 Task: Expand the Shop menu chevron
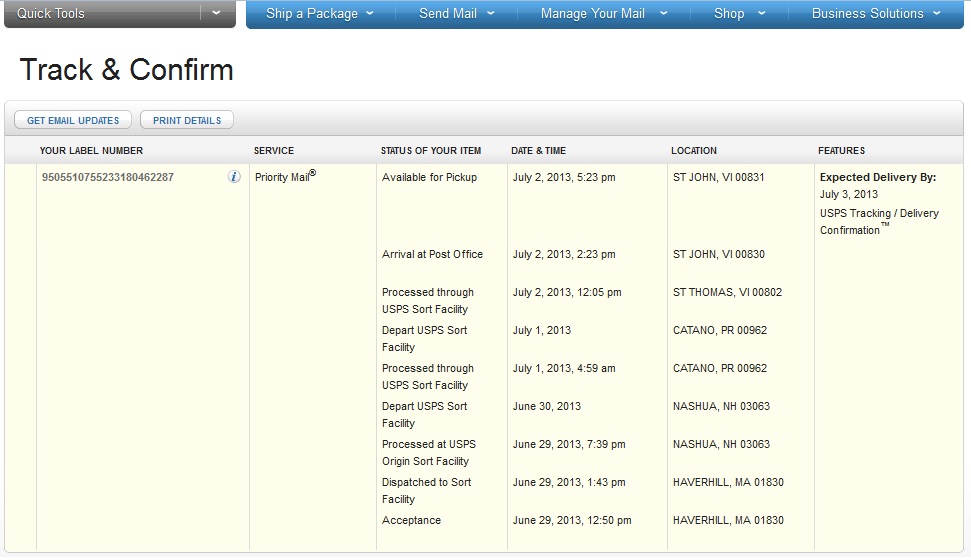point(762,14)
